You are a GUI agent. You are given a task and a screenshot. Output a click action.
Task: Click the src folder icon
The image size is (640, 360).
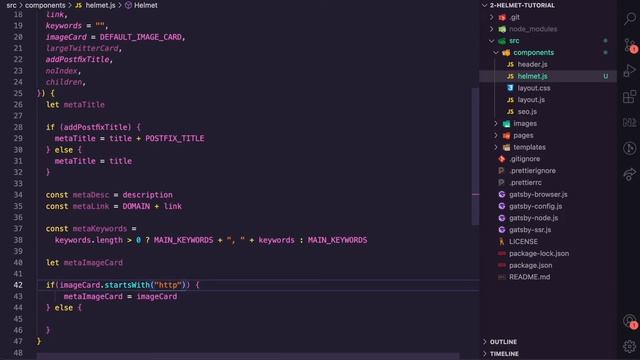(x=502, y=41)
